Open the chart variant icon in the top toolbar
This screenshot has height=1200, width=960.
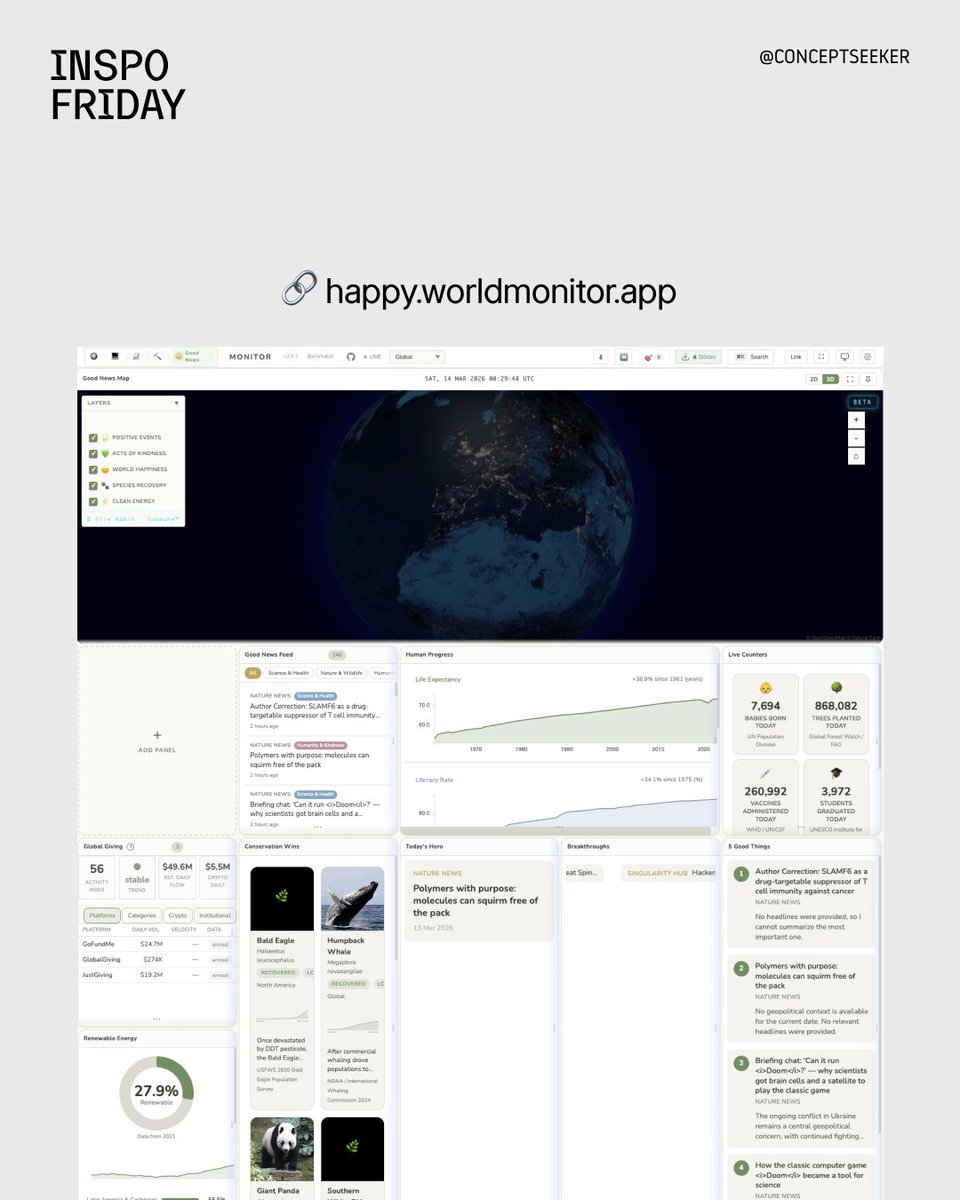136,356
